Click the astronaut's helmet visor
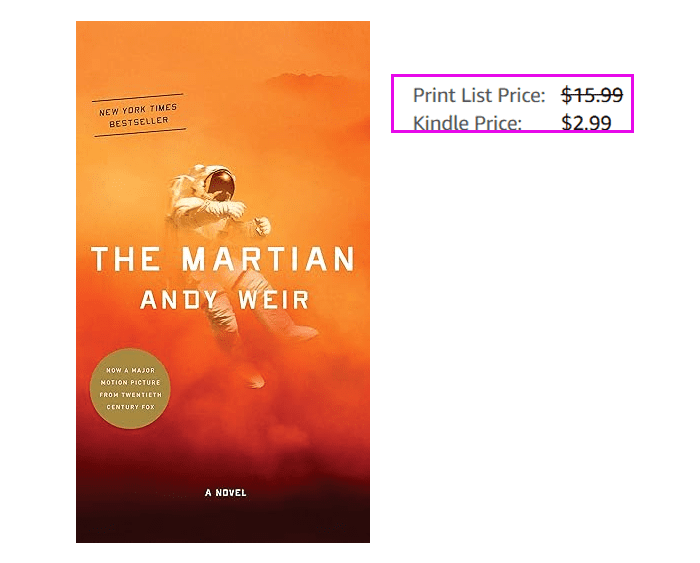Image resolution: width=700 pixels, height=563 pixels. [x=222, y=183]
